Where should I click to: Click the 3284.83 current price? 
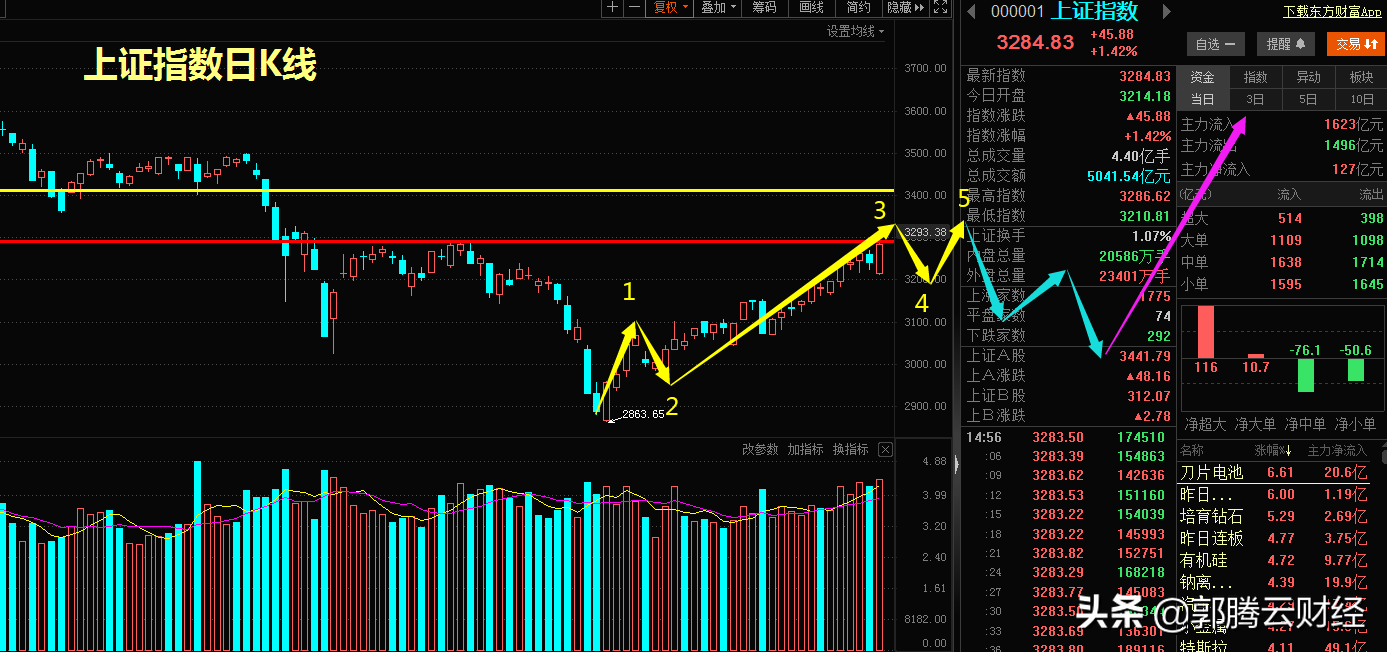1035,42
